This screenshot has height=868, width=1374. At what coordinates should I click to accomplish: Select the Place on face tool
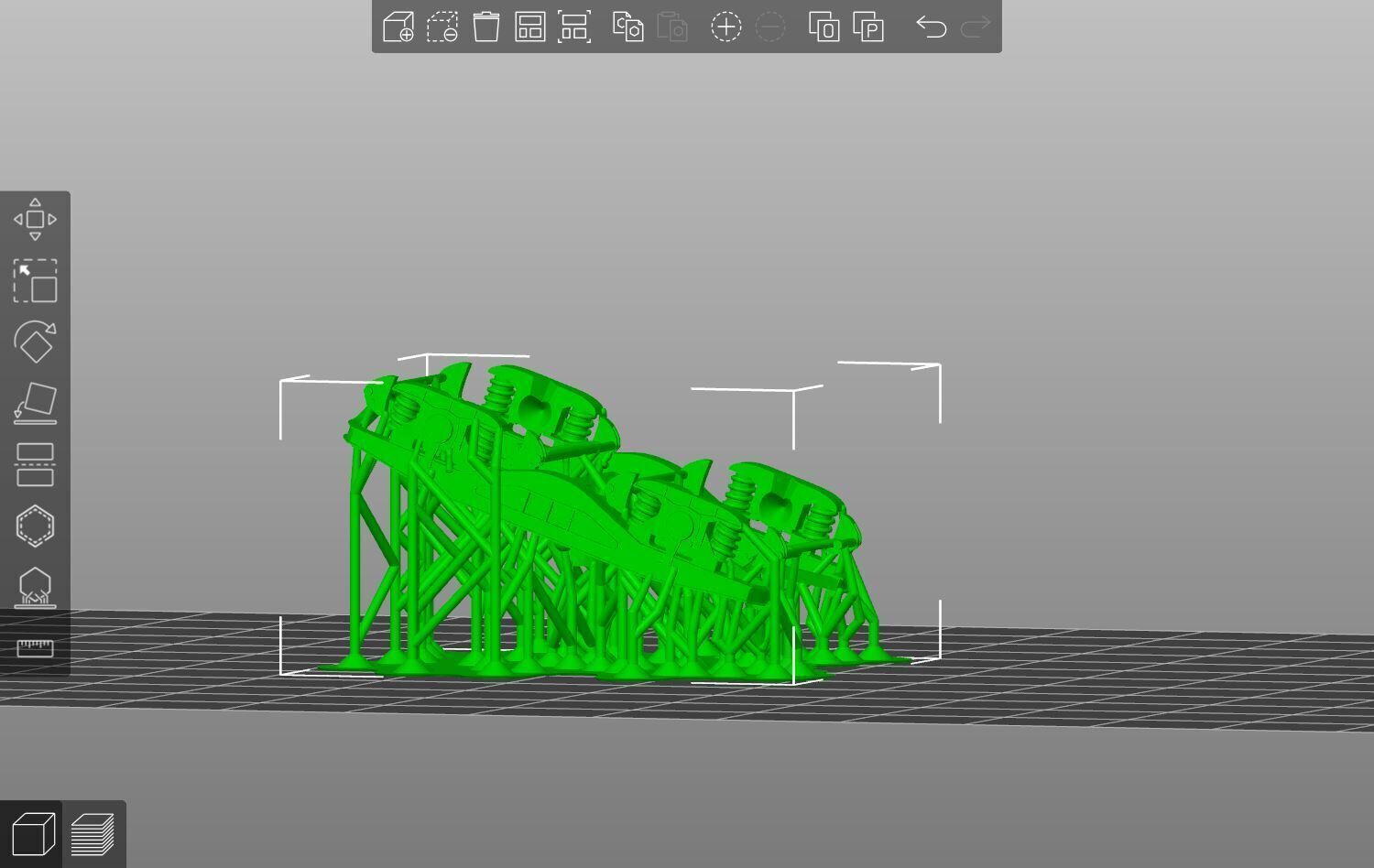coord(35,403)
